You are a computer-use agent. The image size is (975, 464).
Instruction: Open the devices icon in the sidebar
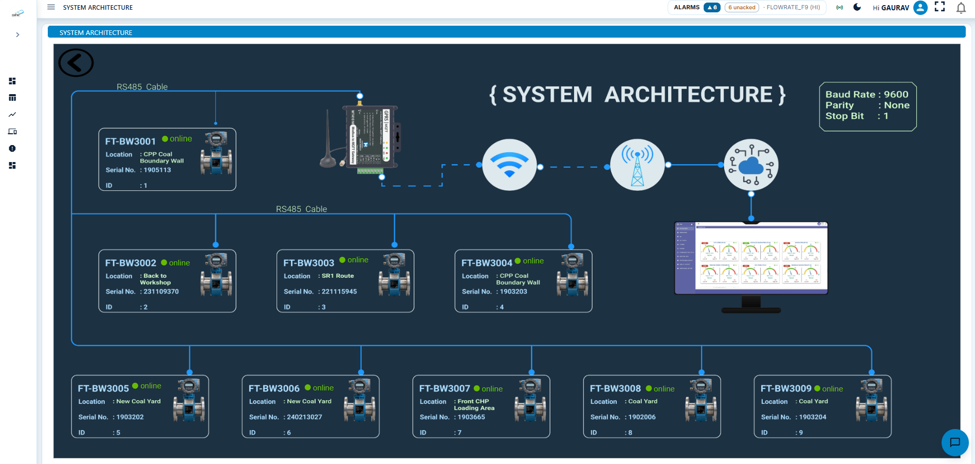coord(12,131)
